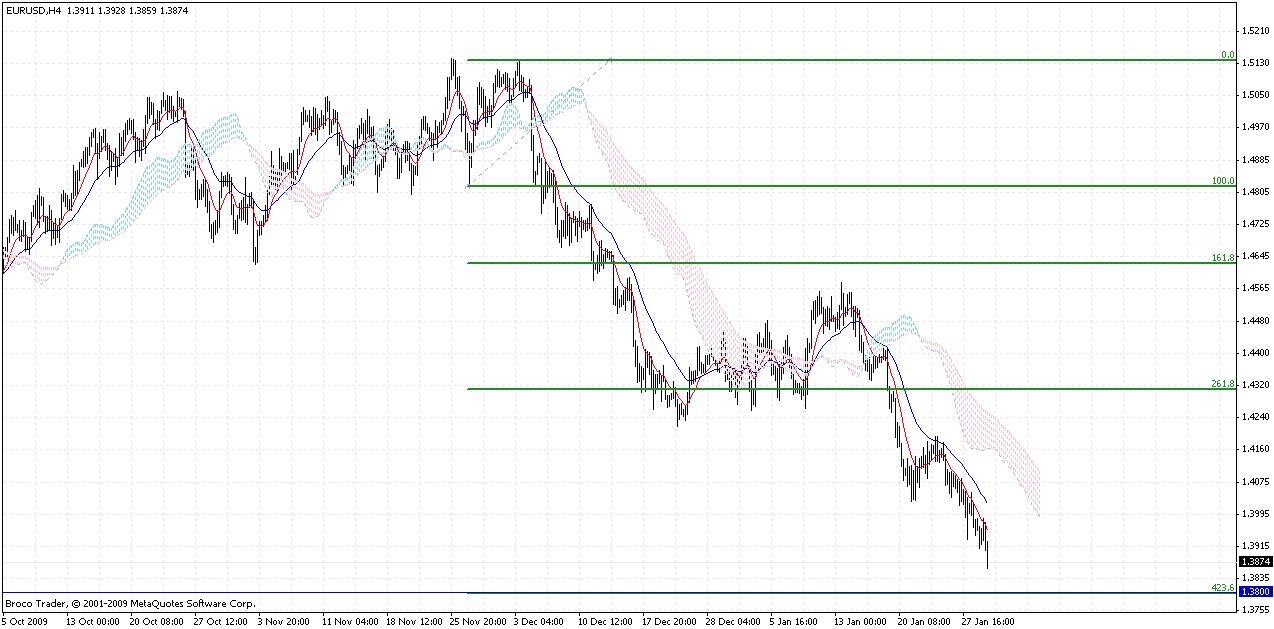Click the 1.5210 price axis label
The height and width of the screenshot is (629, 1274).
[1256, 30]
